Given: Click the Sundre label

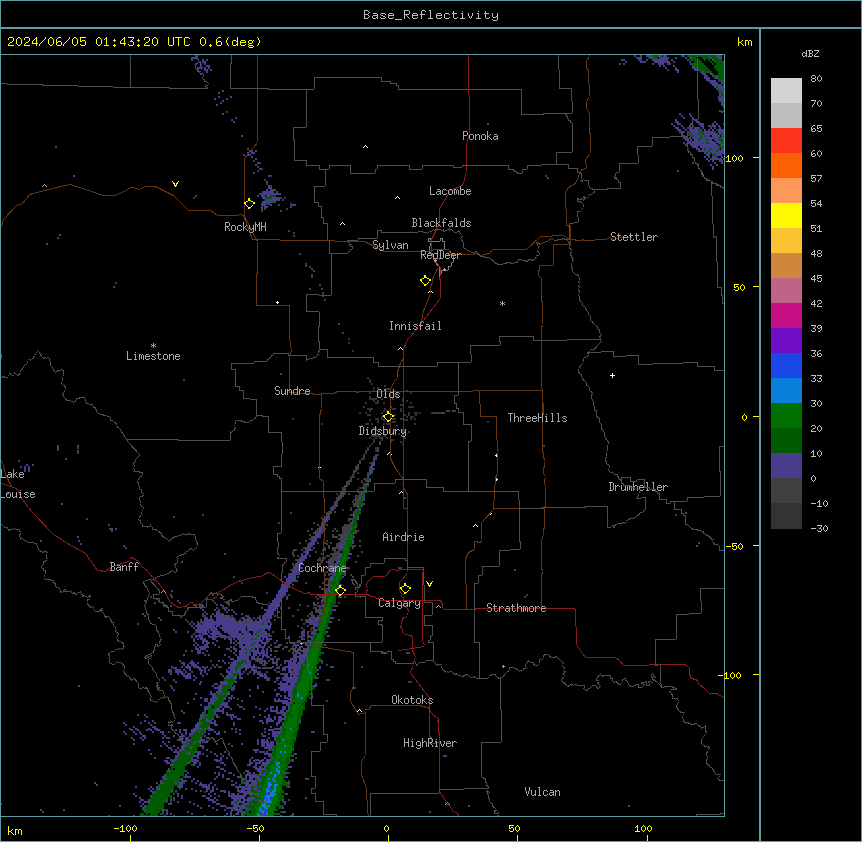Looking at the screenshot, I should click(292, 391).
